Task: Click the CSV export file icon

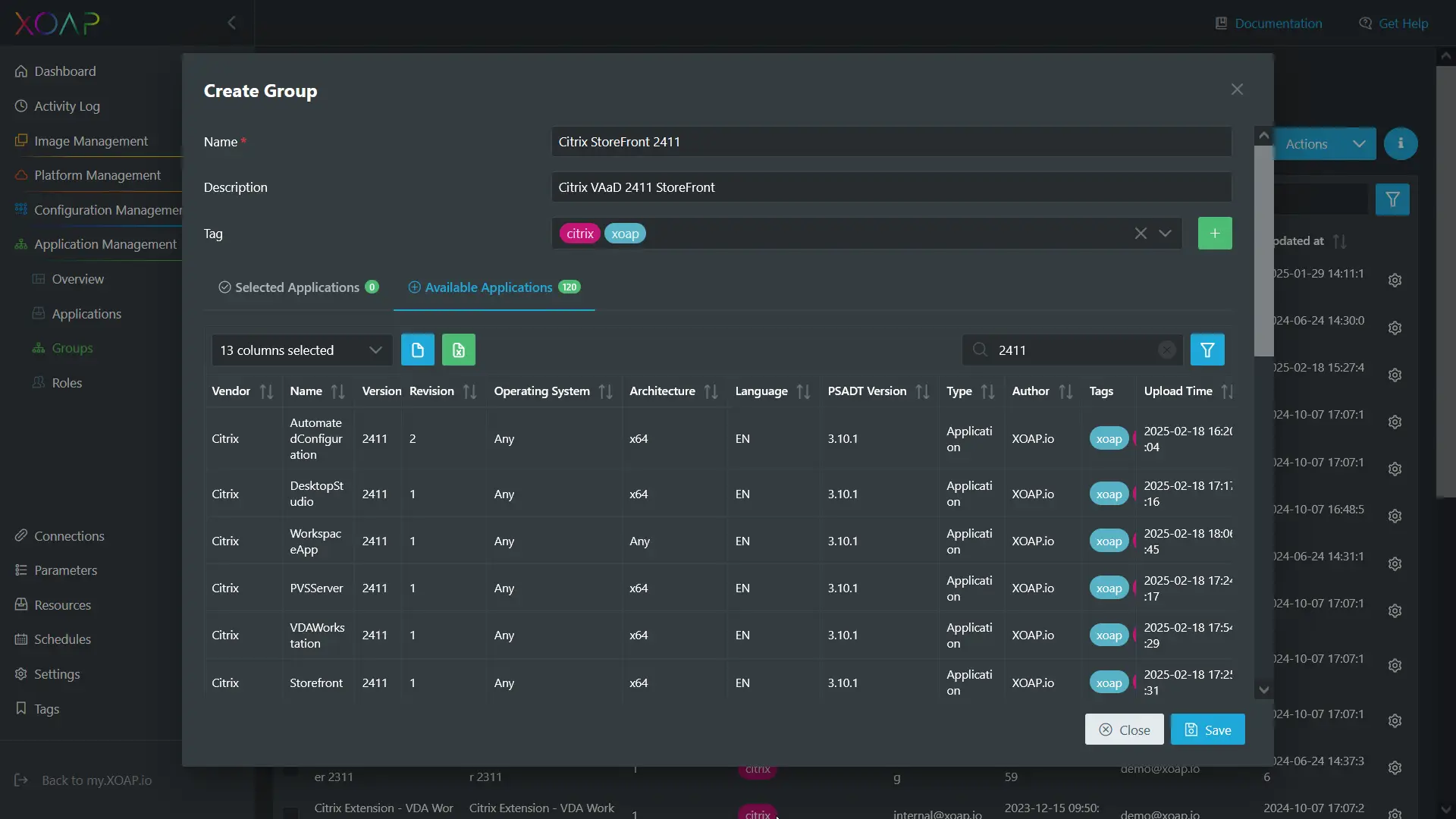Action: pyautogui.click(x=417, y=350)
